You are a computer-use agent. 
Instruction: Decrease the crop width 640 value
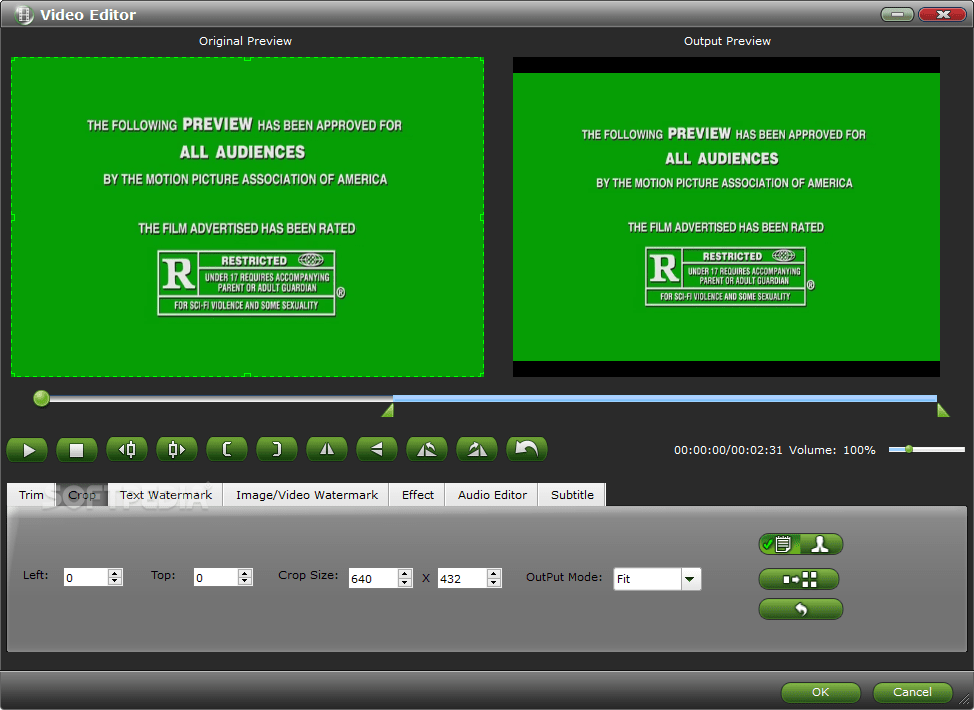click(405, 583)
